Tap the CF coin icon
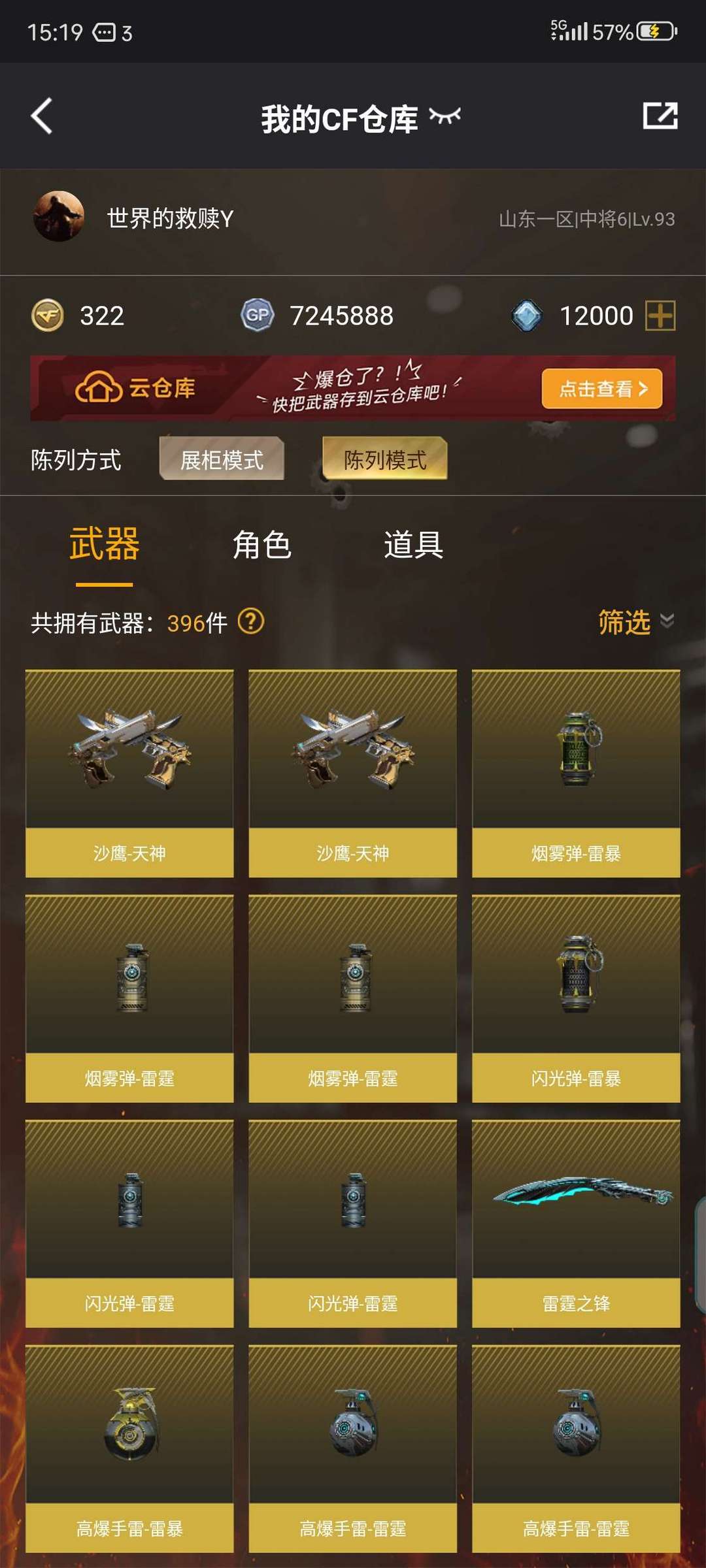The height and width of the screenshot is (1568, 706). [x=48, y=316]
